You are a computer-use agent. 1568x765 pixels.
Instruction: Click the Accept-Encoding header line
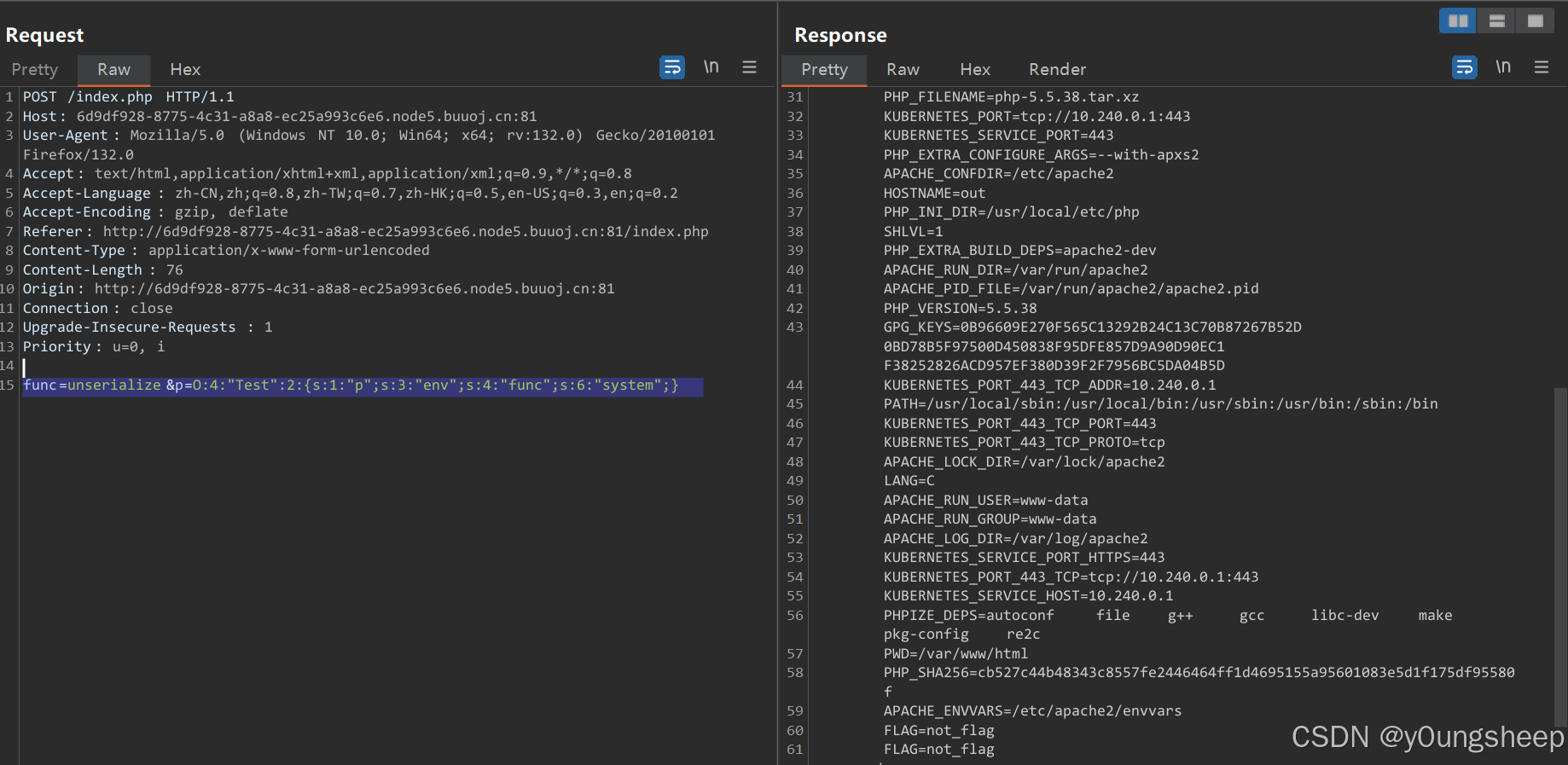(155, 212)
